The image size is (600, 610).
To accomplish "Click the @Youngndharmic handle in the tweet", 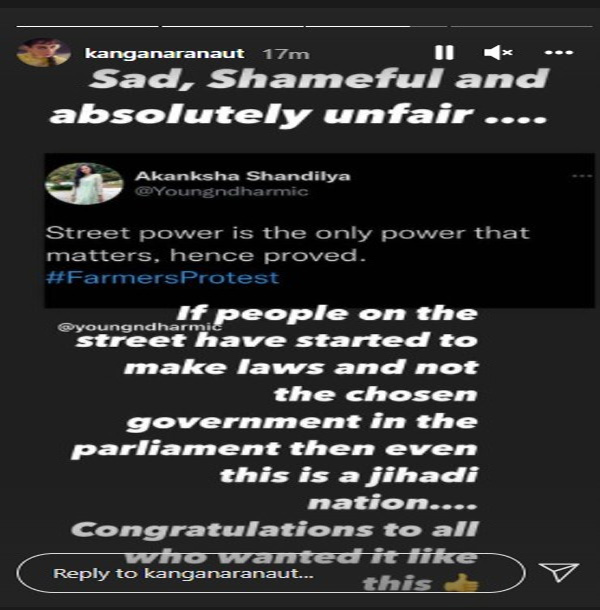I will click(221, 191).
